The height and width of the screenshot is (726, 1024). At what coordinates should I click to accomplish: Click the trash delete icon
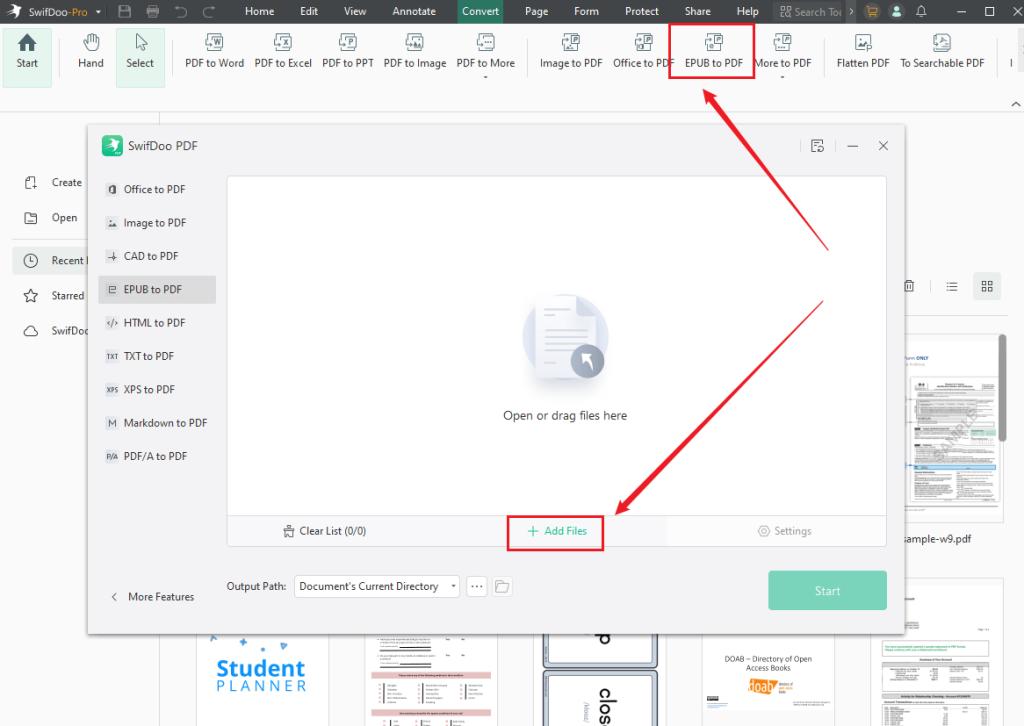908,286
